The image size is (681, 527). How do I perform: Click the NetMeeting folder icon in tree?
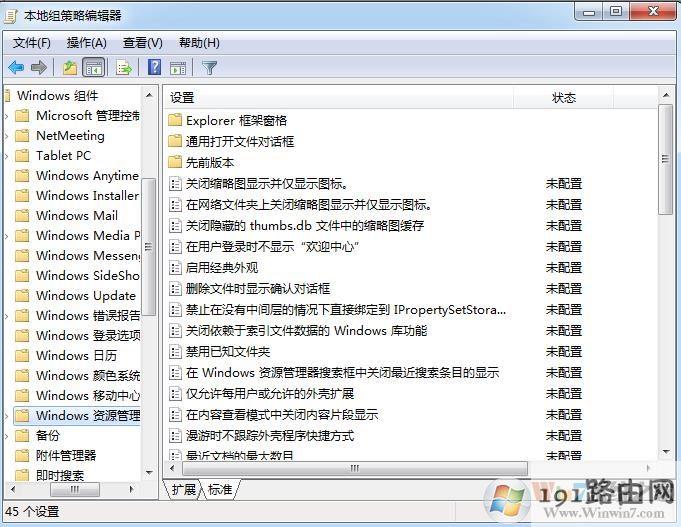tap(22, 136)
